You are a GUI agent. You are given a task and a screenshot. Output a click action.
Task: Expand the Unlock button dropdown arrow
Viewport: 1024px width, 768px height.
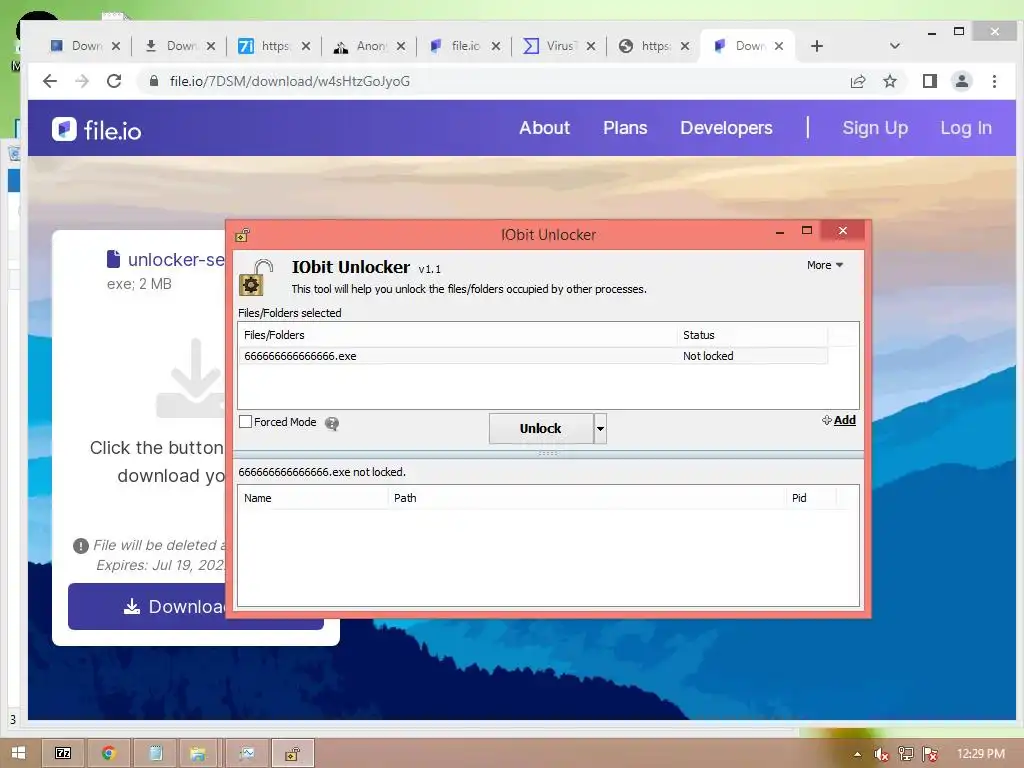[x=600, y=428]
